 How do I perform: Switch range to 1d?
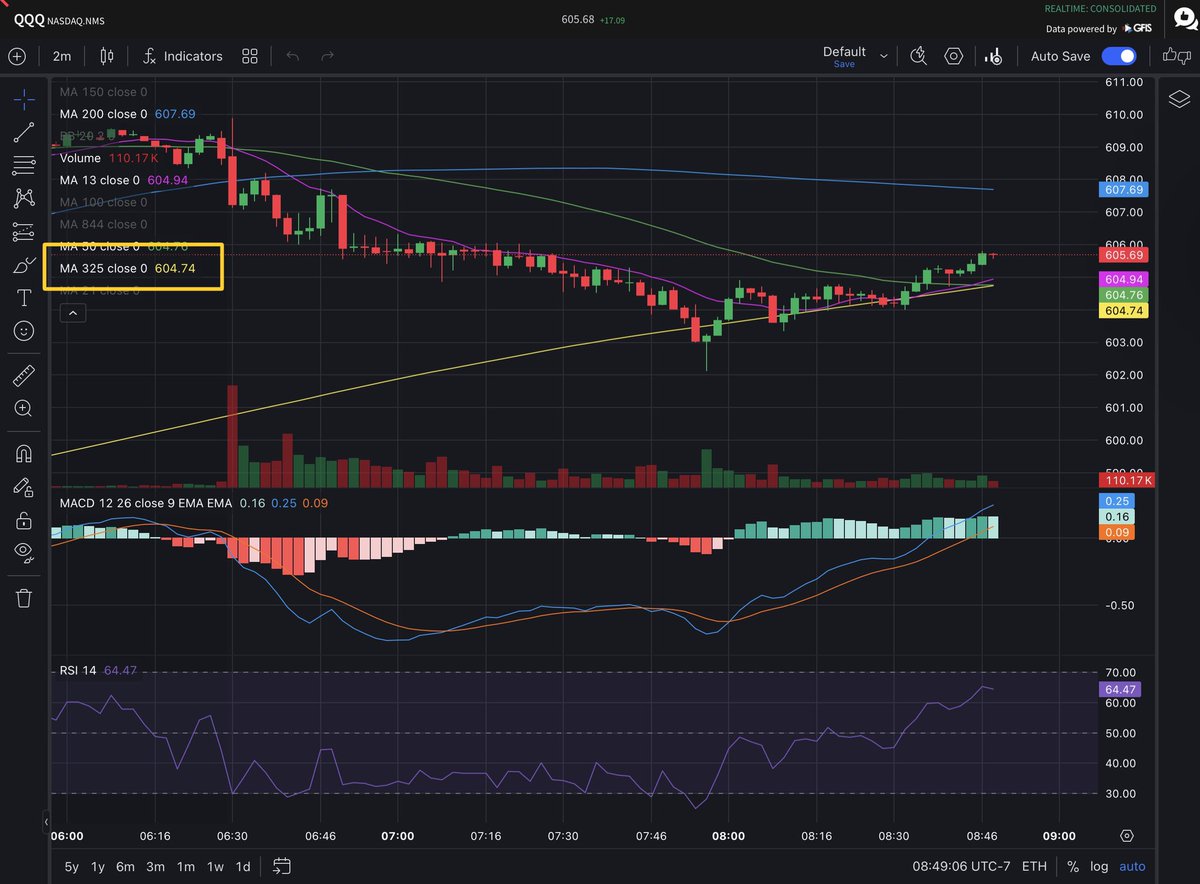coord(243,866)
